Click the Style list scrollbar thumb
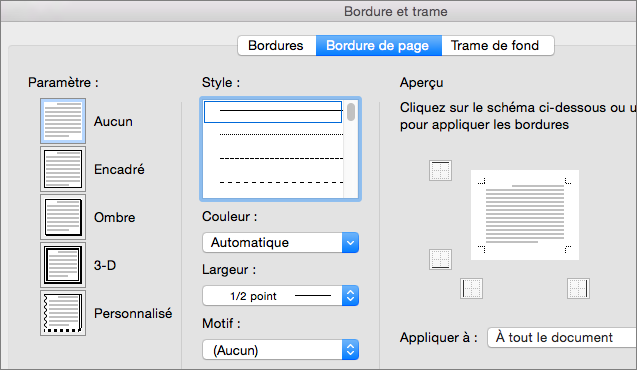Screen dimensions: 637x370 (351, 112)
